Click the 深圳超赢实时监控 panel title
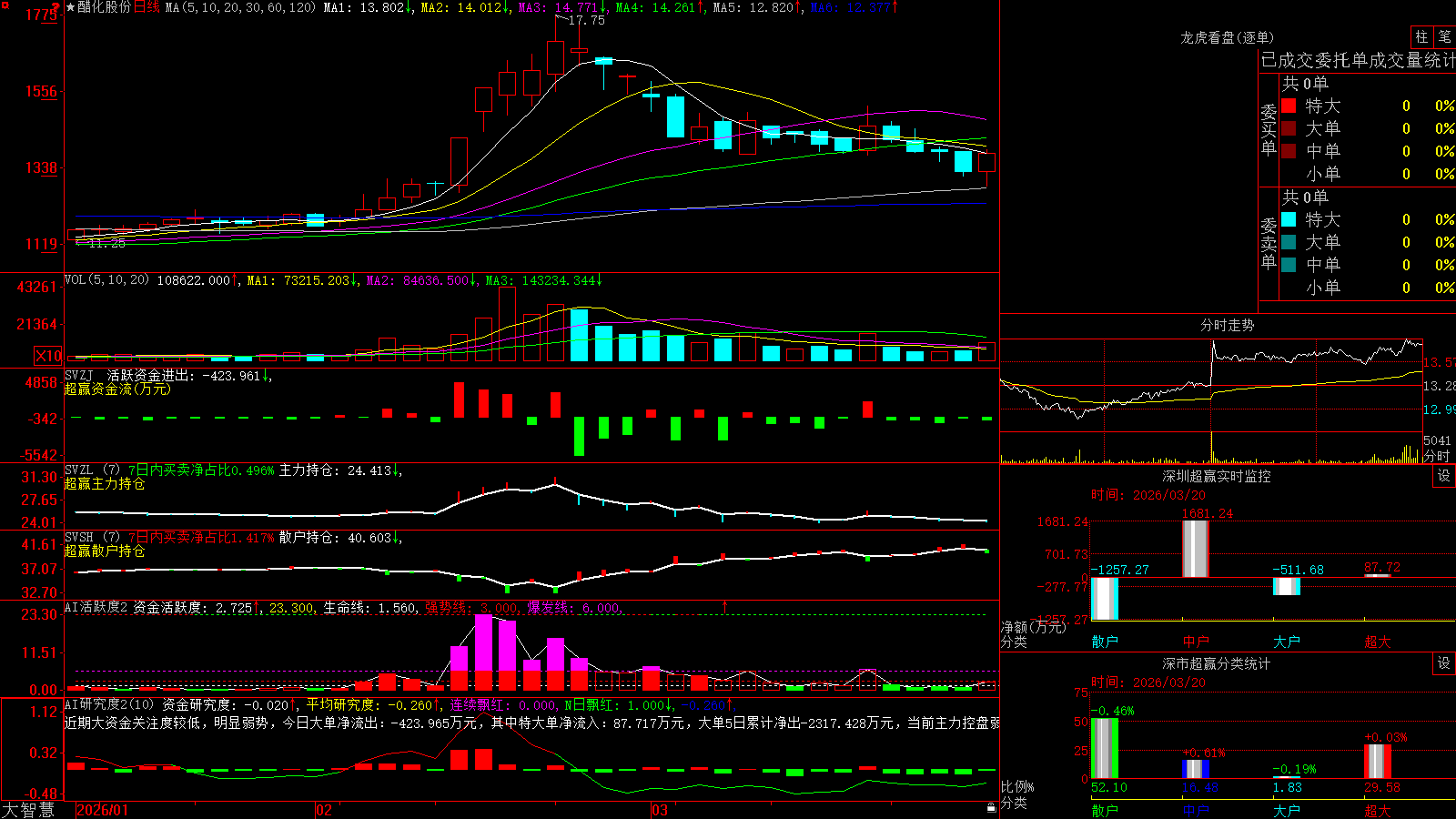The width and height of the screenshot is (1456, 819). 1217,476
